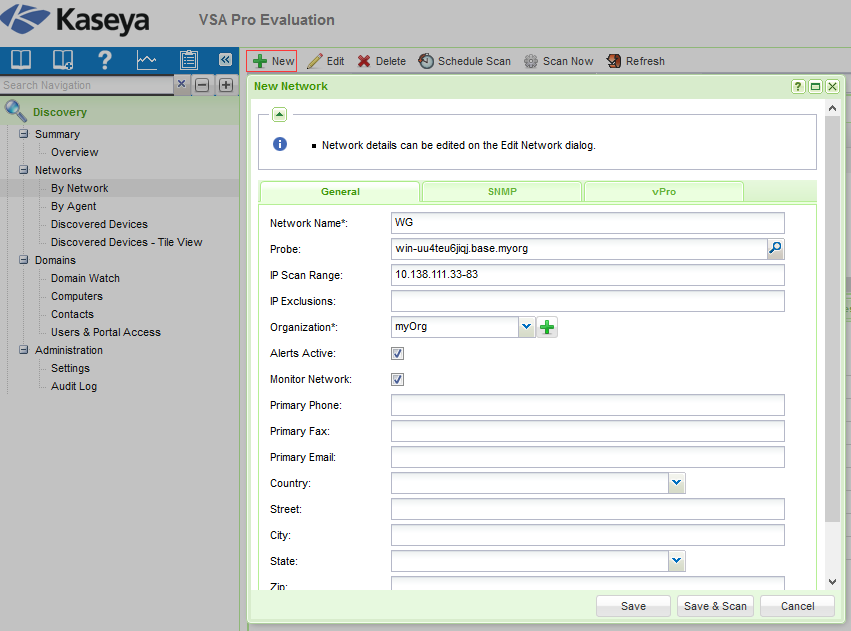Expand the State dropdown
This screenshot has width=851, height=631.
(676, 561)
